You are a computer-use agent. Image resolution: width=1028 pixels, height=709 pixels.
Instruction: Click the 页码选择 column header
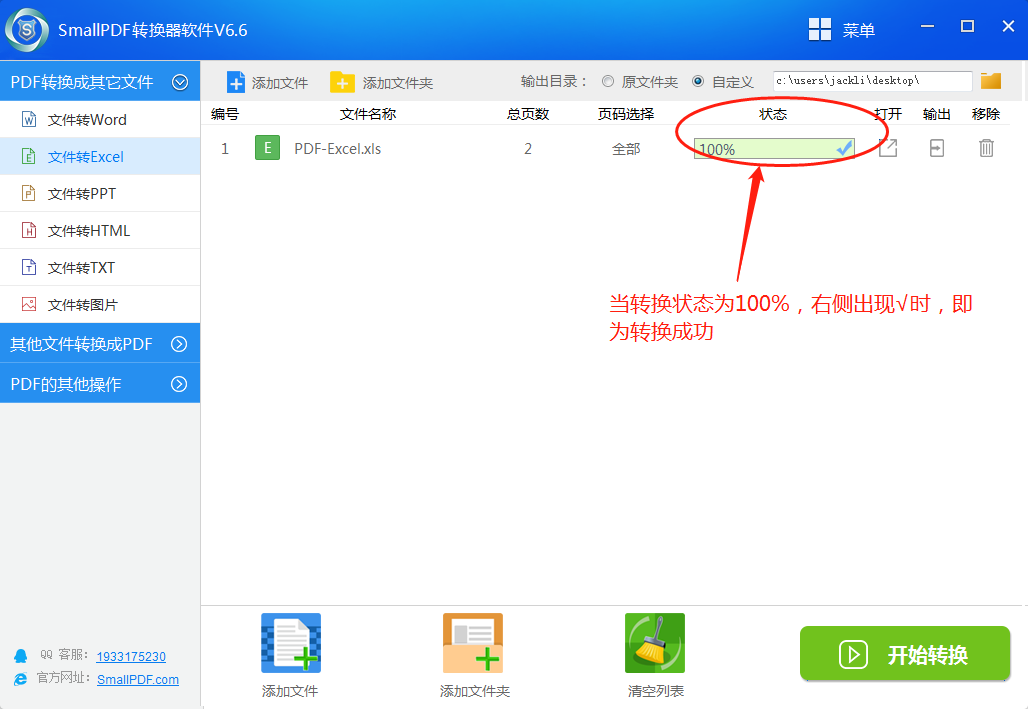click(625, 114)
